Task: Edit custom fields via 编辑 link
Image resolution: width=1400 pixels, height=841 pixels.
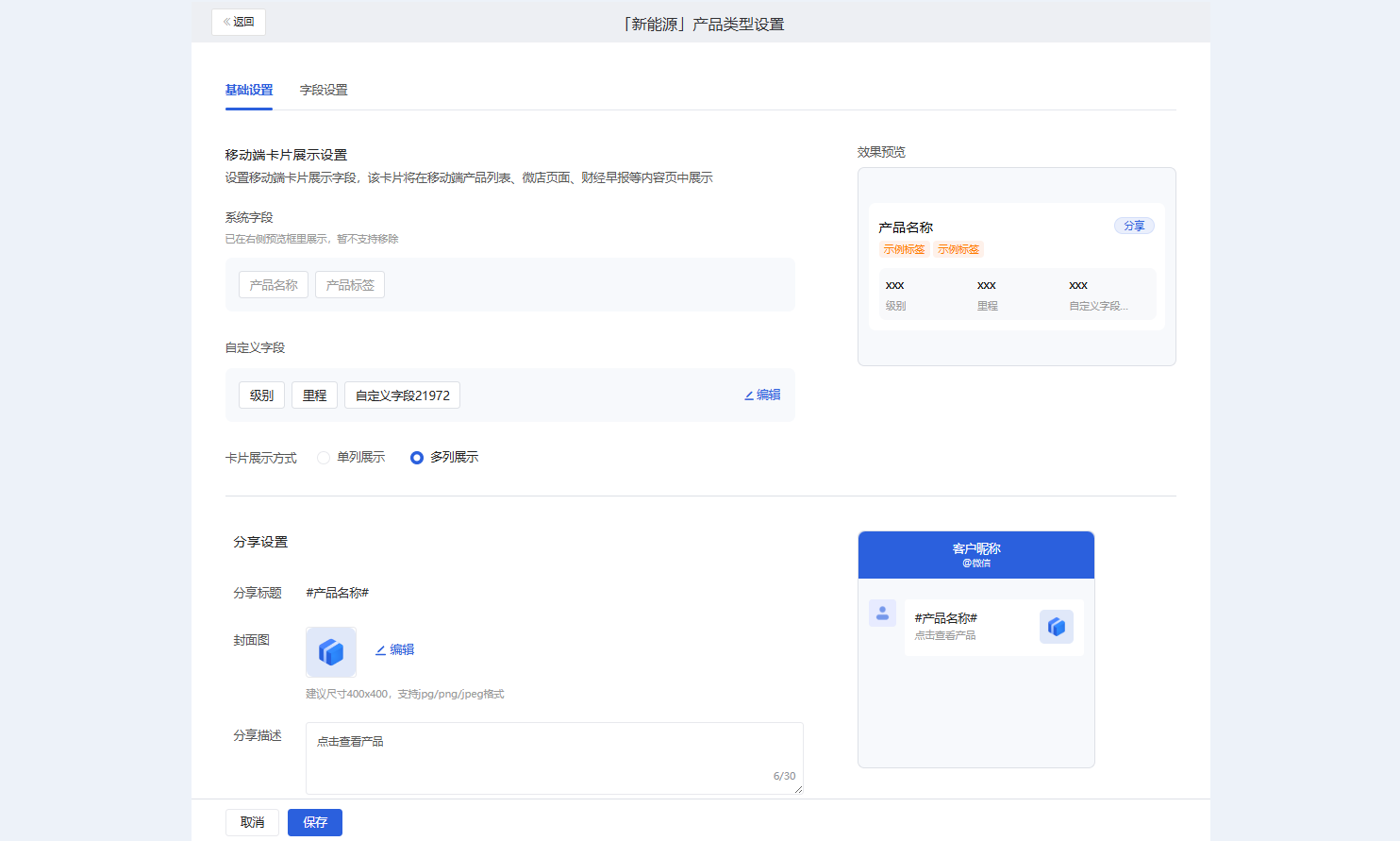Action: tap(762, 395)
